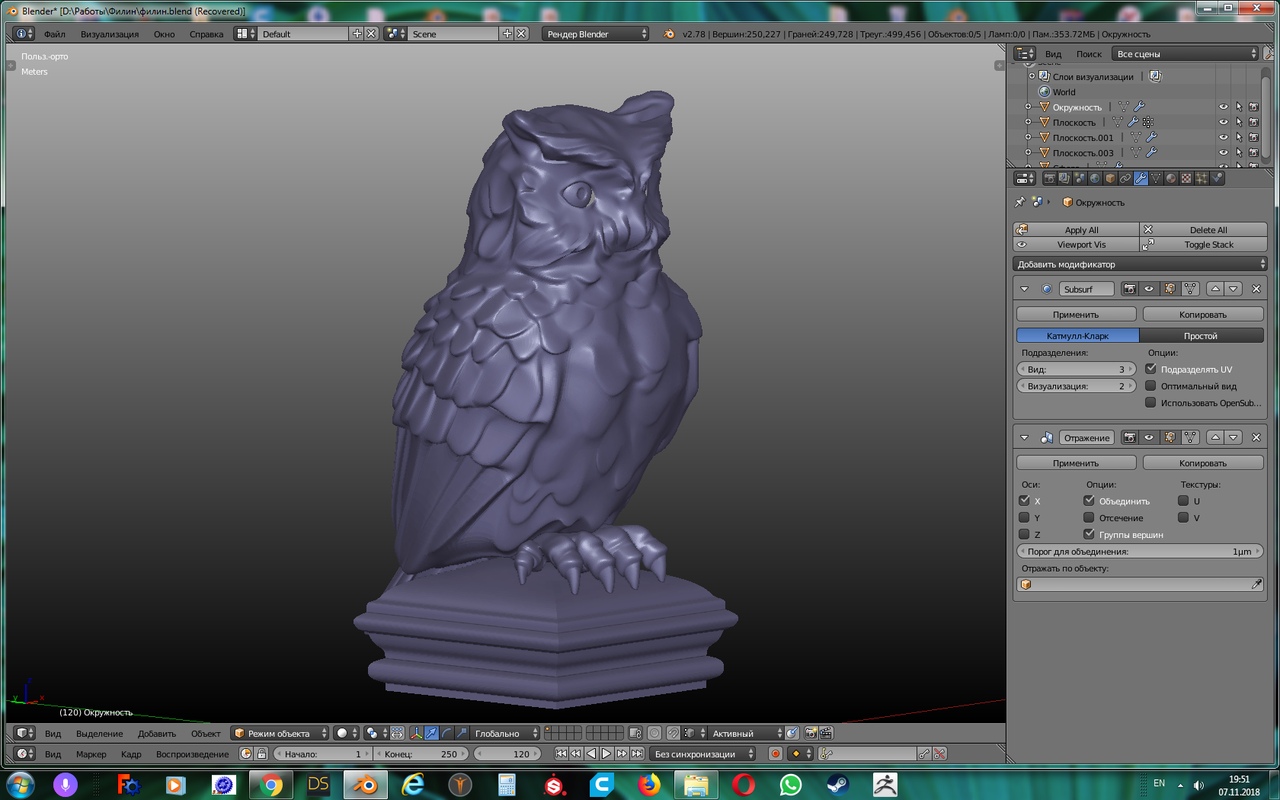Click the Порог для объединения value slider
Image resolution: width=1280 pixels, height=800 pixels.
[x=1139, y=551]
